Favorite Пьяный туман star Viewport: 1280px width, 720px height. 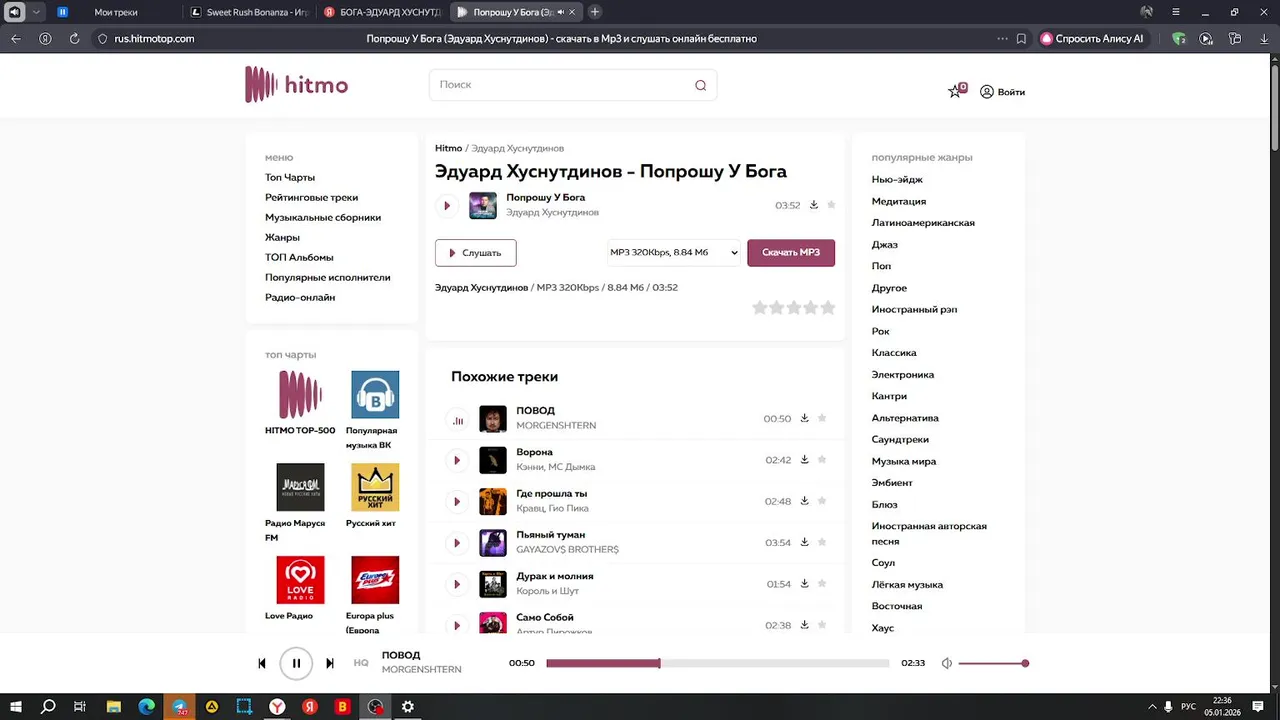click(x=822, y=542)
